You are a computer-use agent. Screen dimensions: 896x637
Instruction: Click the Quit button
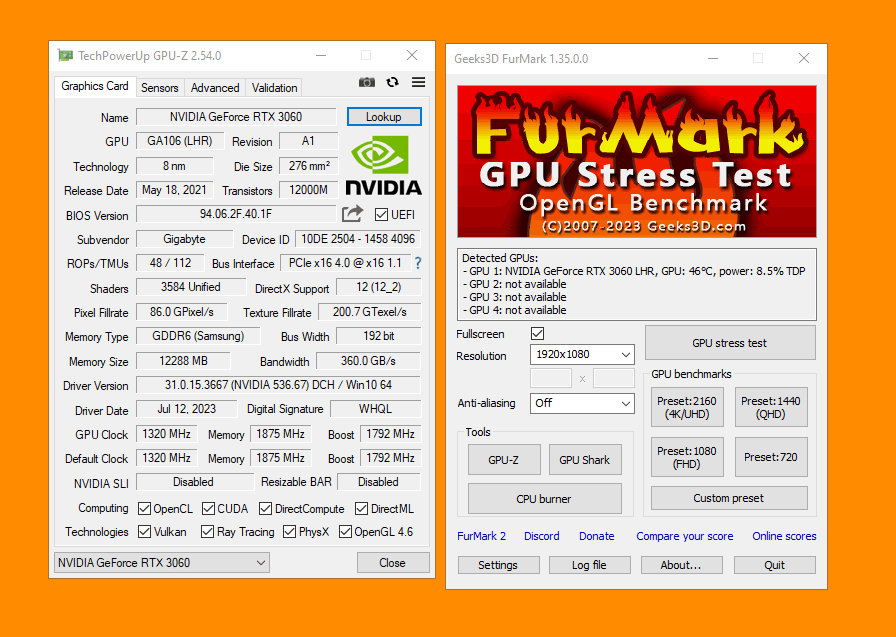(x=774, y=565)
